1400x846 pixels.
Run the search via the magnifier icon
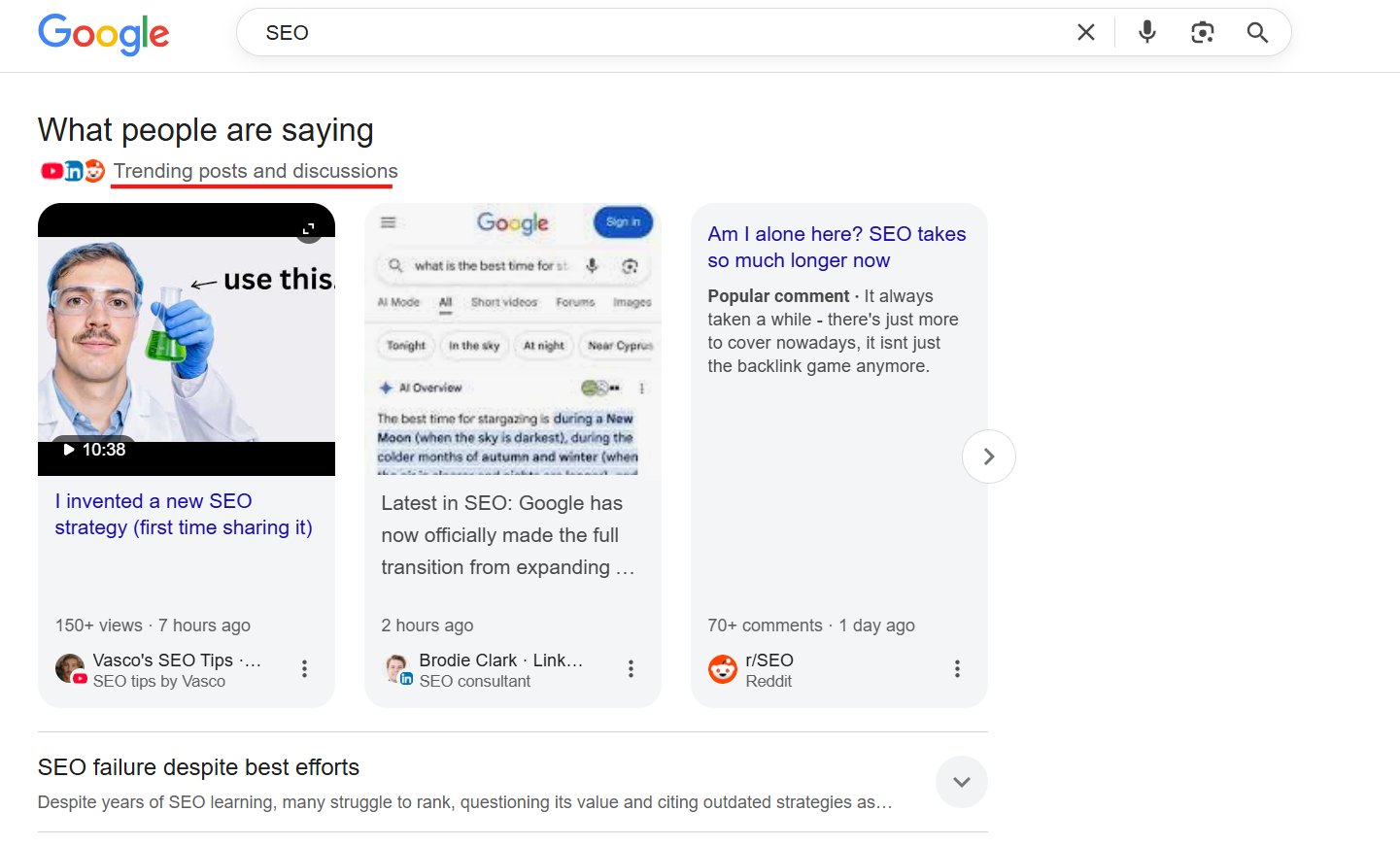click(1258, 32)
